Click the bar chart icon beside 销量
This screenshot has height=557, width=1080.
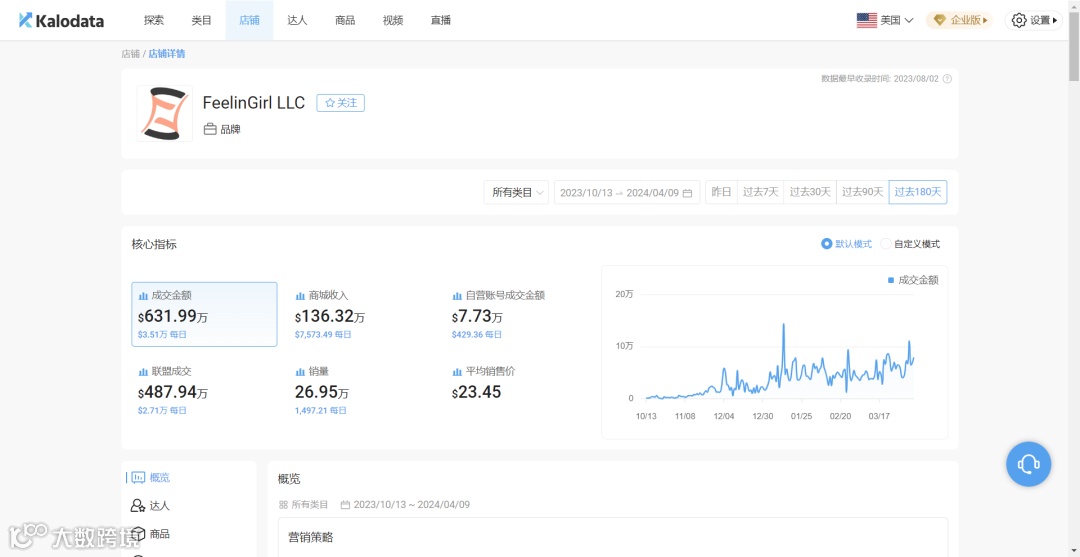(x=300, y=372)
